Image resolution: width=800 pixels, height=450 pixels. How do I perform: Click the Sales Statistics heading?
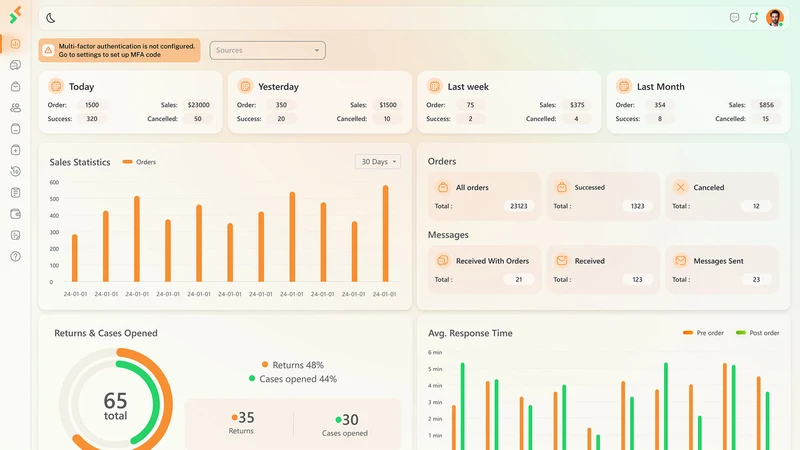tap(80, 162)
